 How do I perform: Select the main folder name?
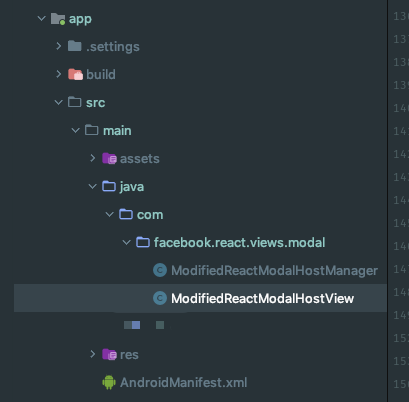[x=117, y=131]
